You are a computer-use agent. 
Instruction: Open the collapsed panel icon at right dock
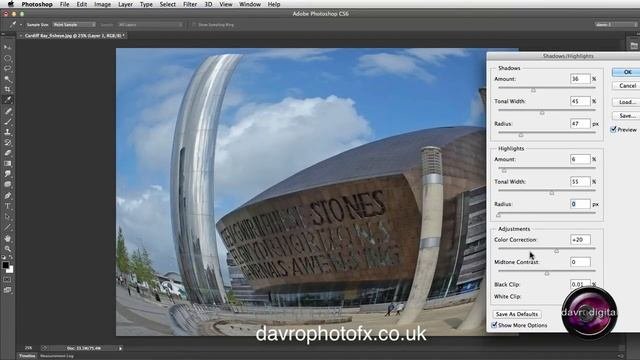tap(633, 46)
